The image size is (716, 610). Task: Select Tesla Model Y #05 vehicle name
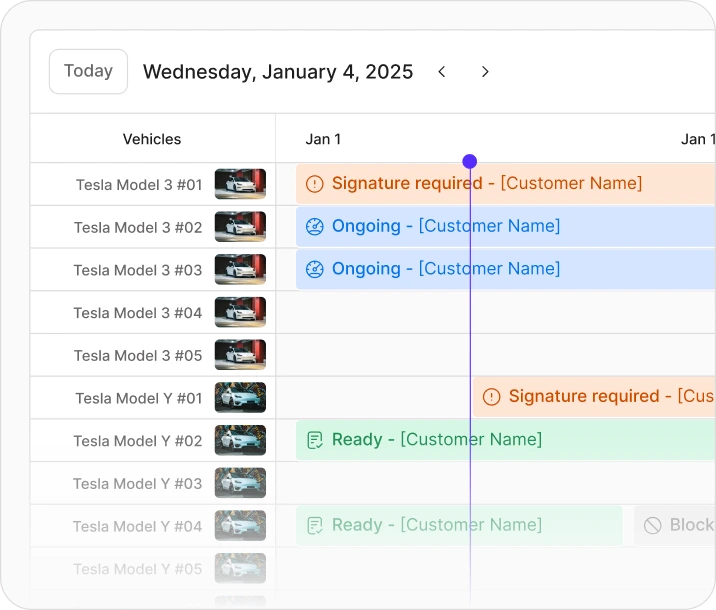(137, 569)
